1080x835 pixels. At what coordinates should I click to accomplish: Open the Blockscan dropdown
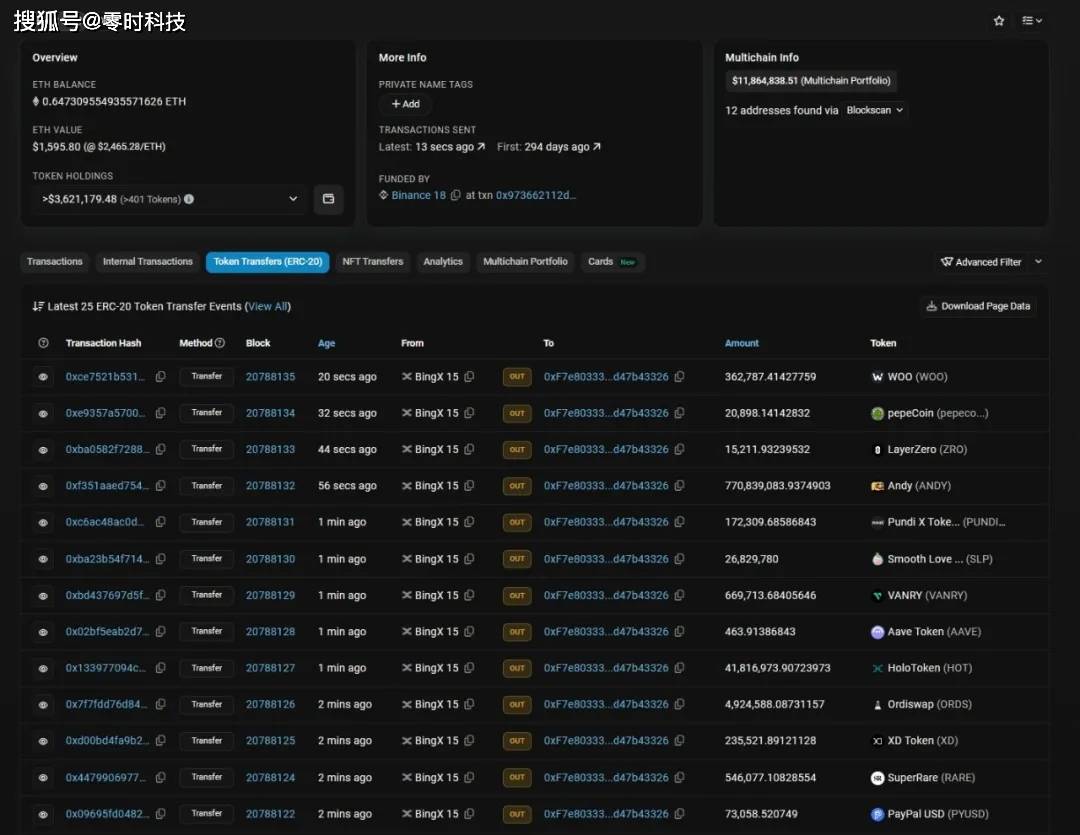tap(874, 110)
